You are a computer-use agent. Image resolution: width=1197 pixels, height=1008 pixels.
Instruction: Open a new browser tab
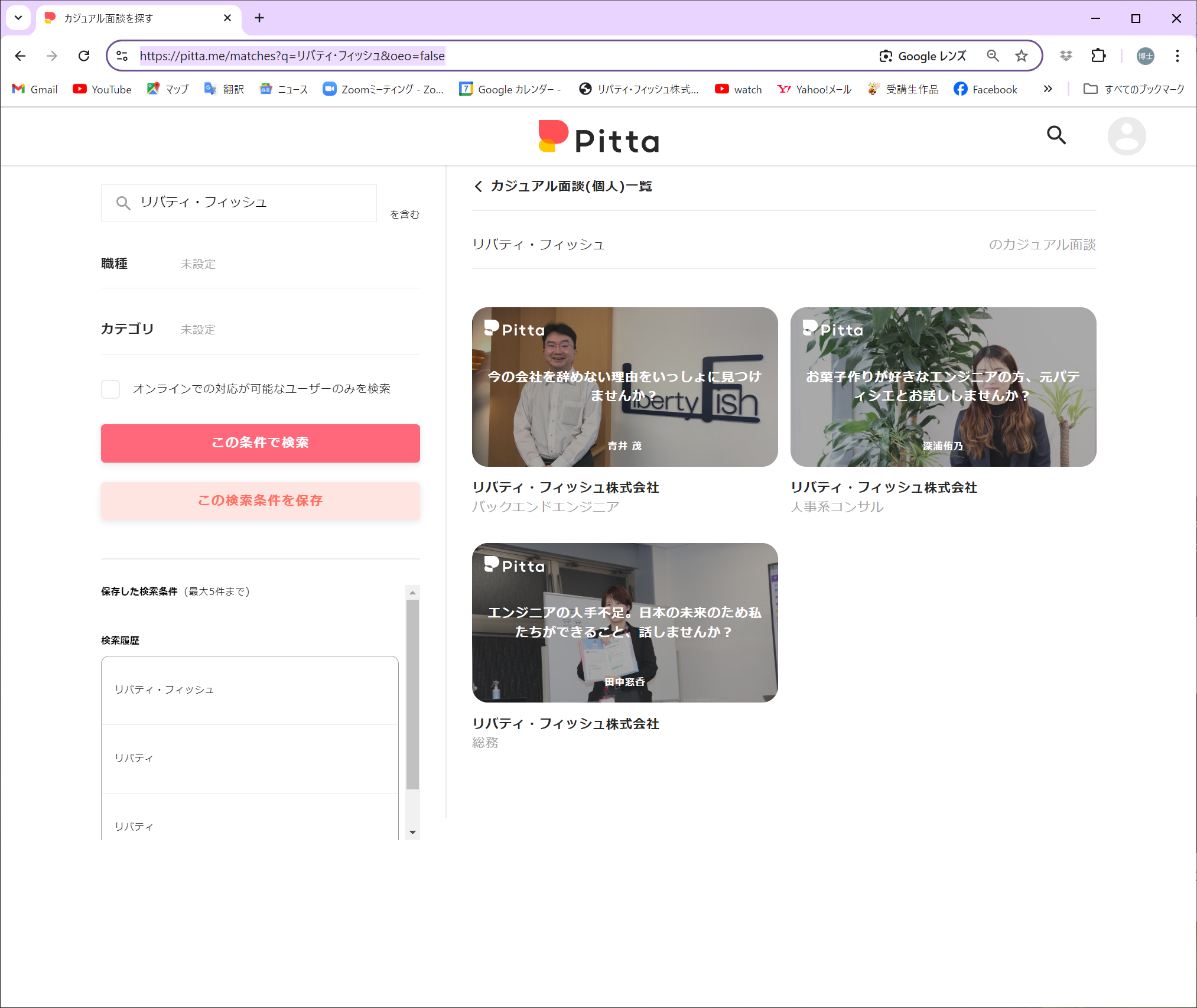(259, 18)
